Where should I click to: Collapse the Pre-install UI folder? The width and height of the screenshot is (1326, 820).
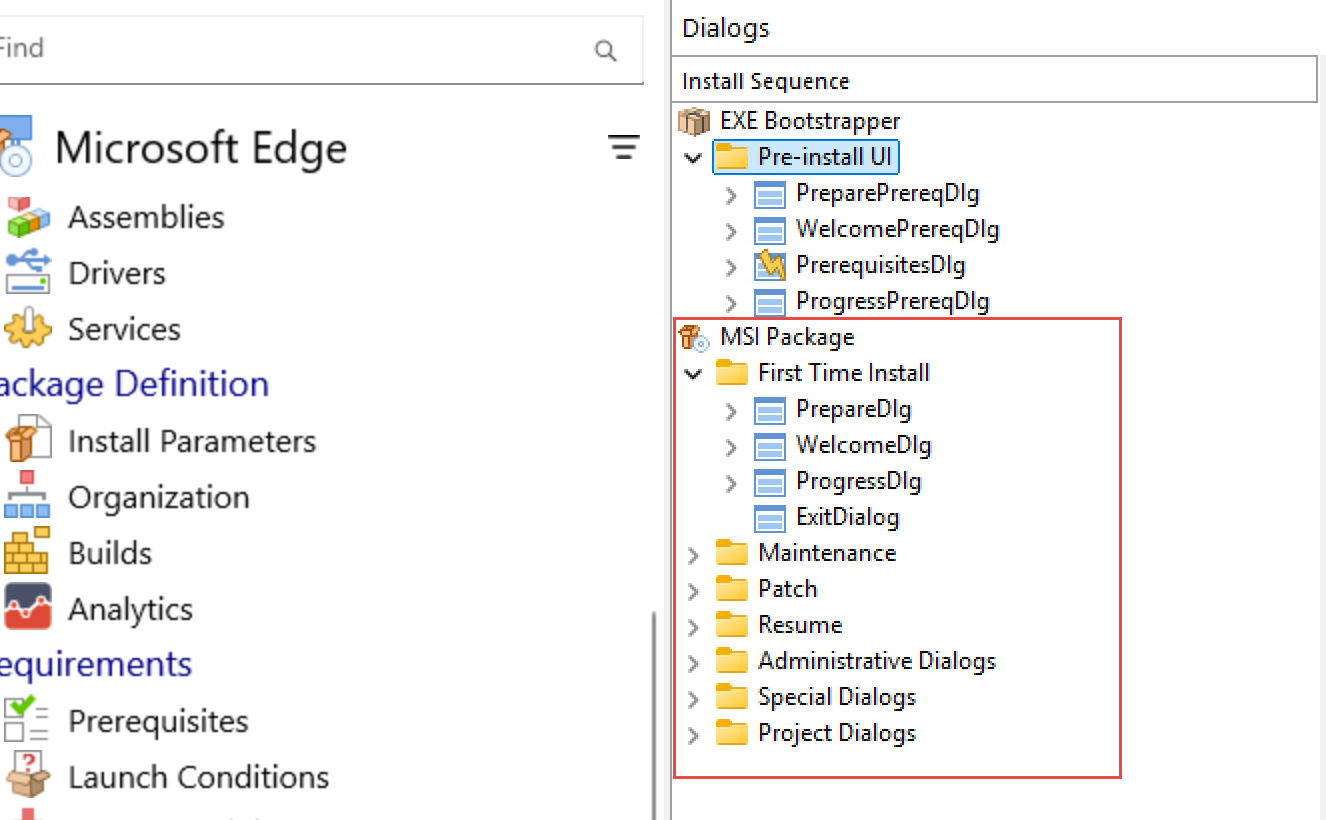[x=693, y=157]
